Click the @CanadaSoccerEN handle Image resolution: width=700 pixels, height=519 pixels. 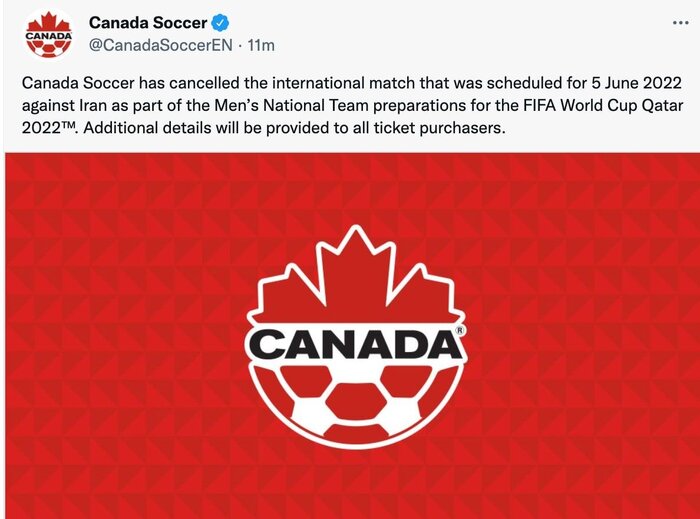click(x=157, y=45)
